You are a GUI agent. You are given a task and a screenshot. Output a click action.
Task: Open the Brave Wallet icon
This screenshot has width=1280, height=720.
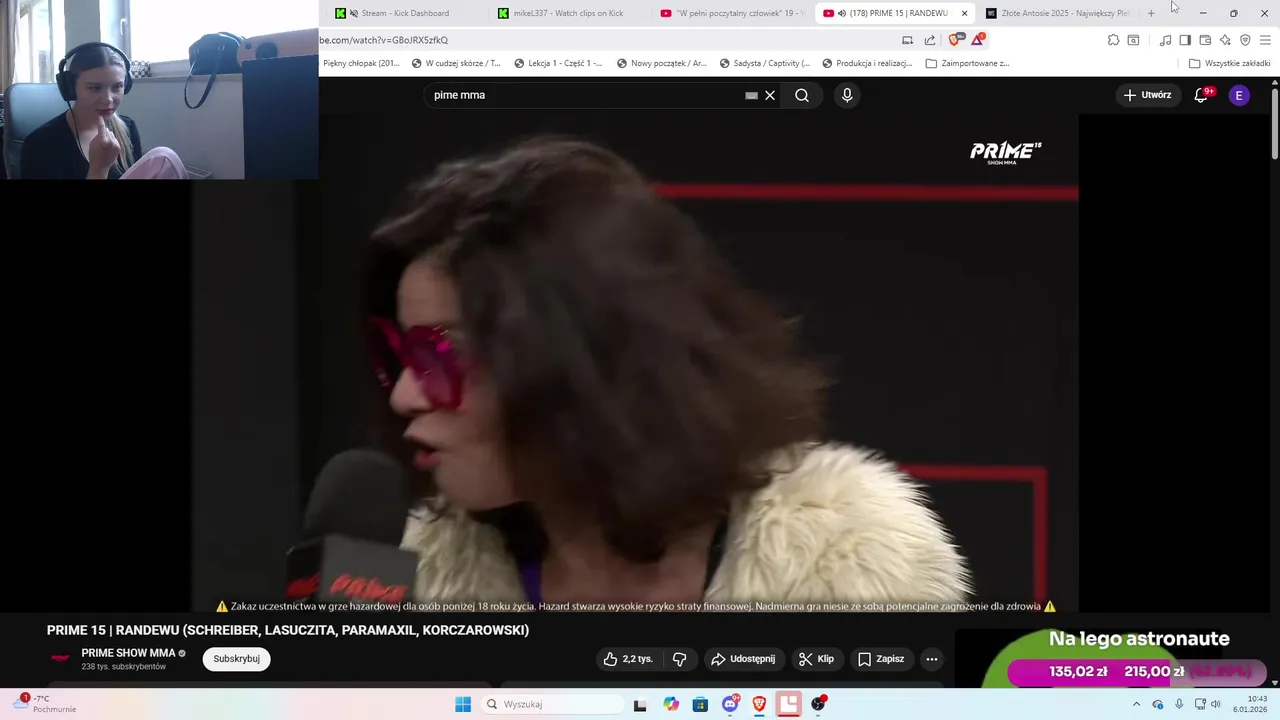pyautogui.click(x=1205, y=40)
